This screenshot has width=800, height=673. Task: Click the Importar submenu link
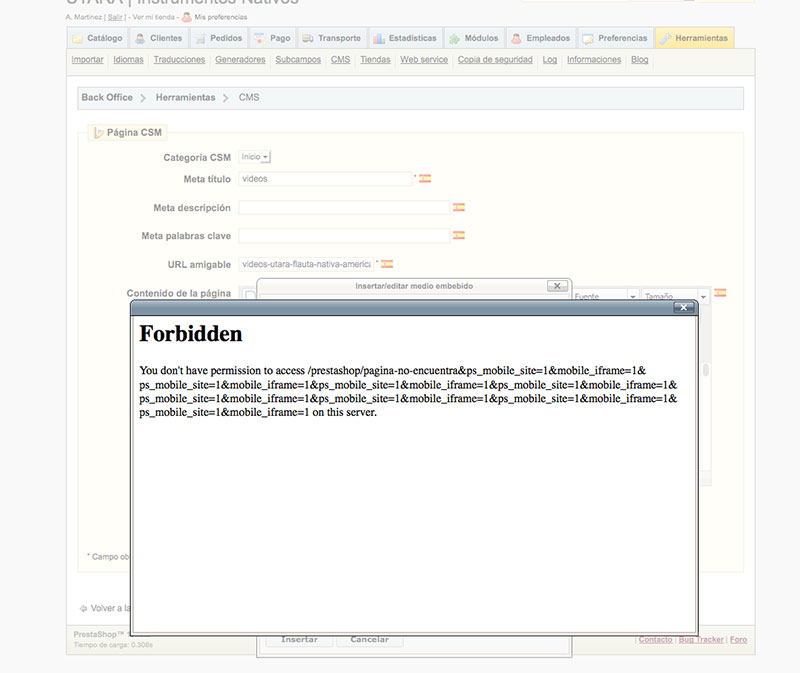pyautogui.click(x=87, y=60)
